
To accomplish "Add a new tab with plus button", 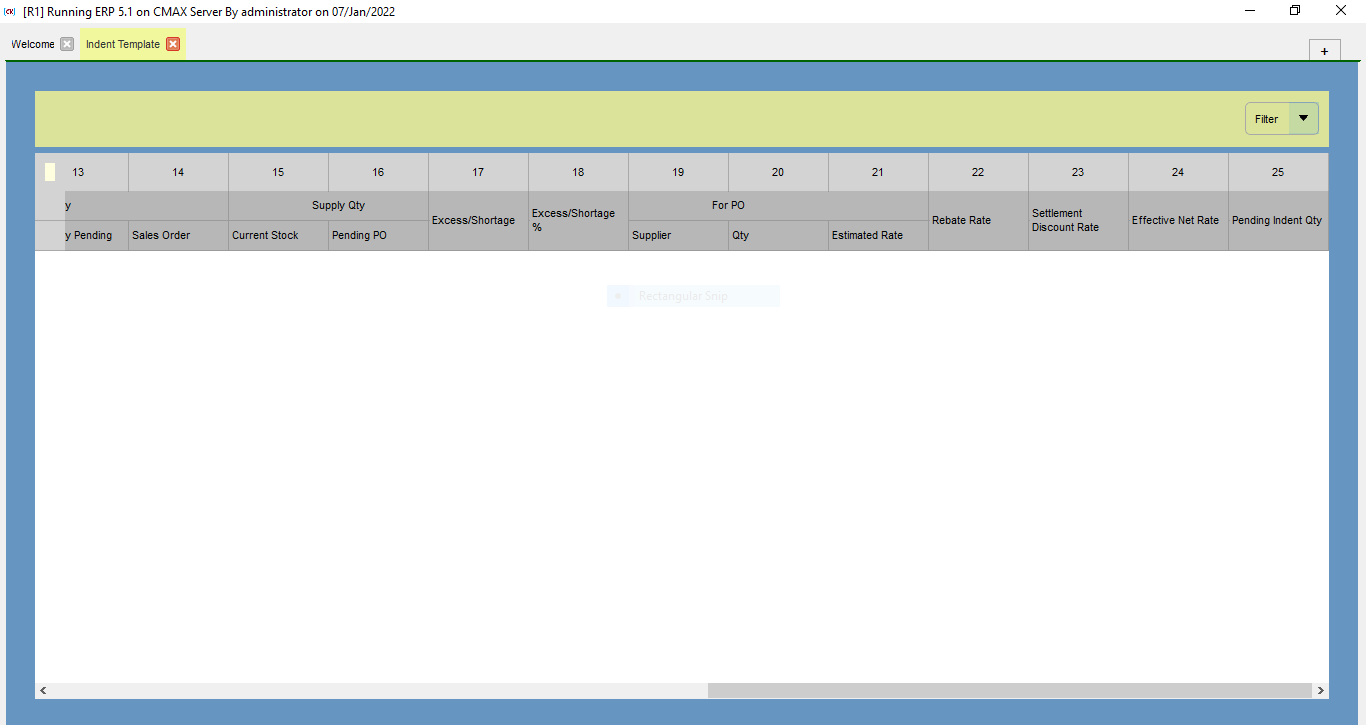I will (x=1324, y=51).
